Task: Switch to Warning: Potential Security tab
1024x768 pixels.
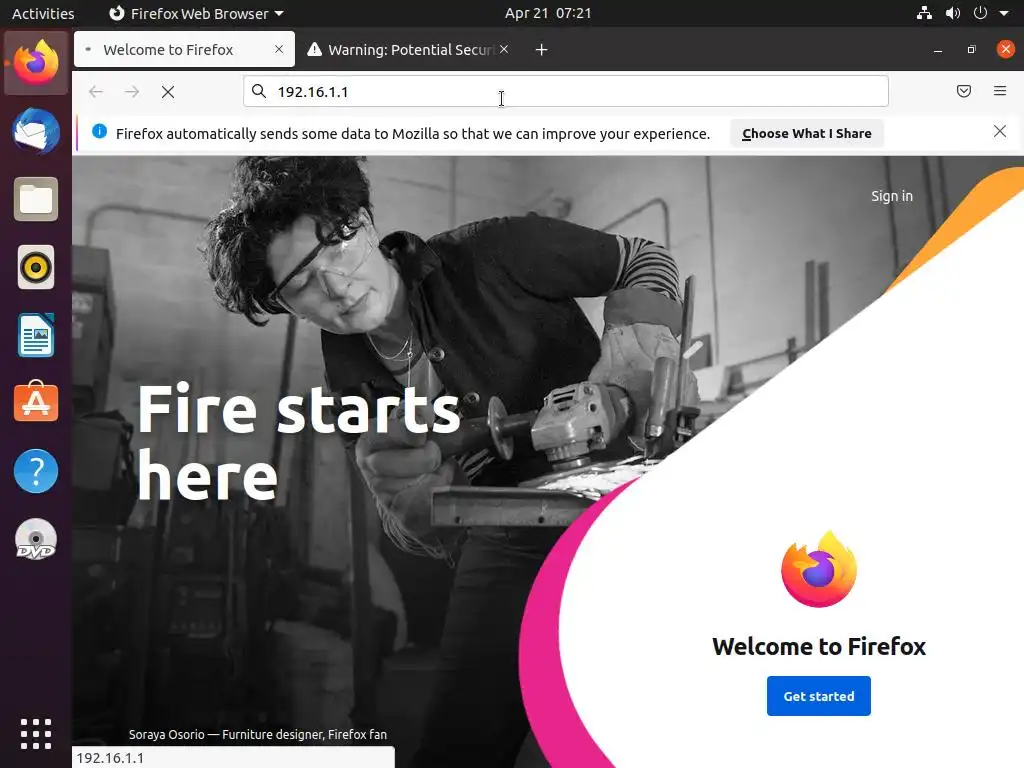Action: (x=408, y=50)
